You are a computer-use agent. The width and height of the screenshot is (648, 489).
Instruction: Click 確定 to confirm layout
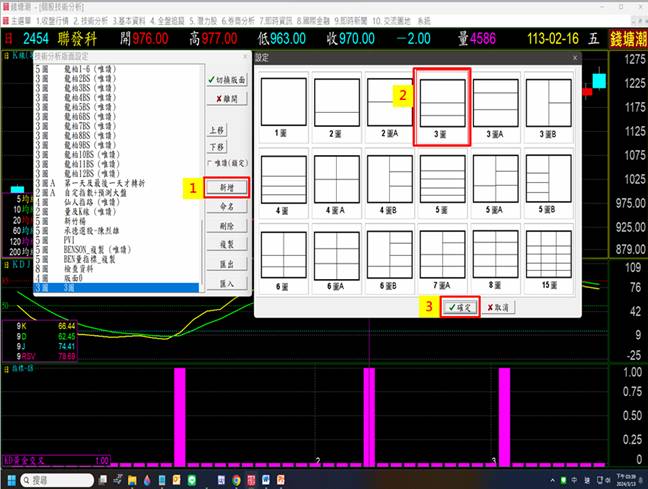[x=460, y=307]
